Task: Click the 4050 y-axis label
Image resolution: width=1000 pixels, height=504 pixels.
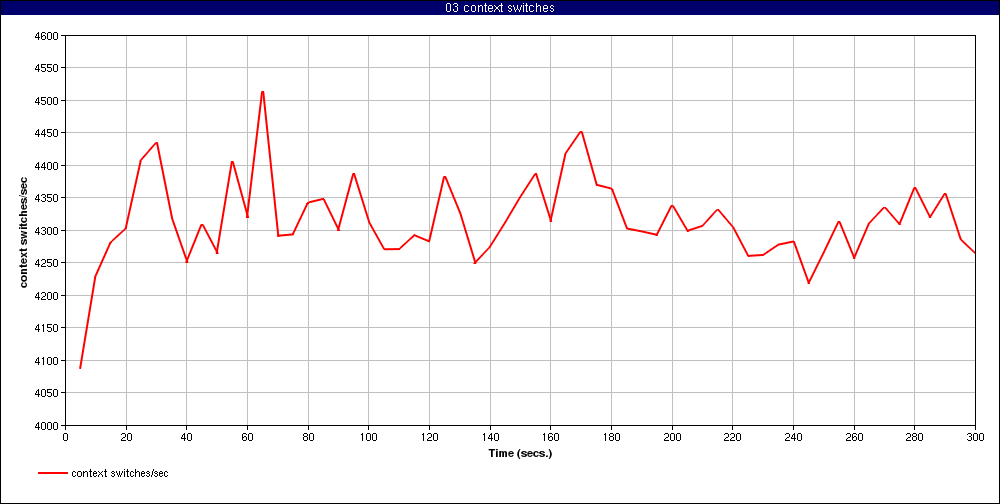Action: pyautogui.click(x=48, y=394)
